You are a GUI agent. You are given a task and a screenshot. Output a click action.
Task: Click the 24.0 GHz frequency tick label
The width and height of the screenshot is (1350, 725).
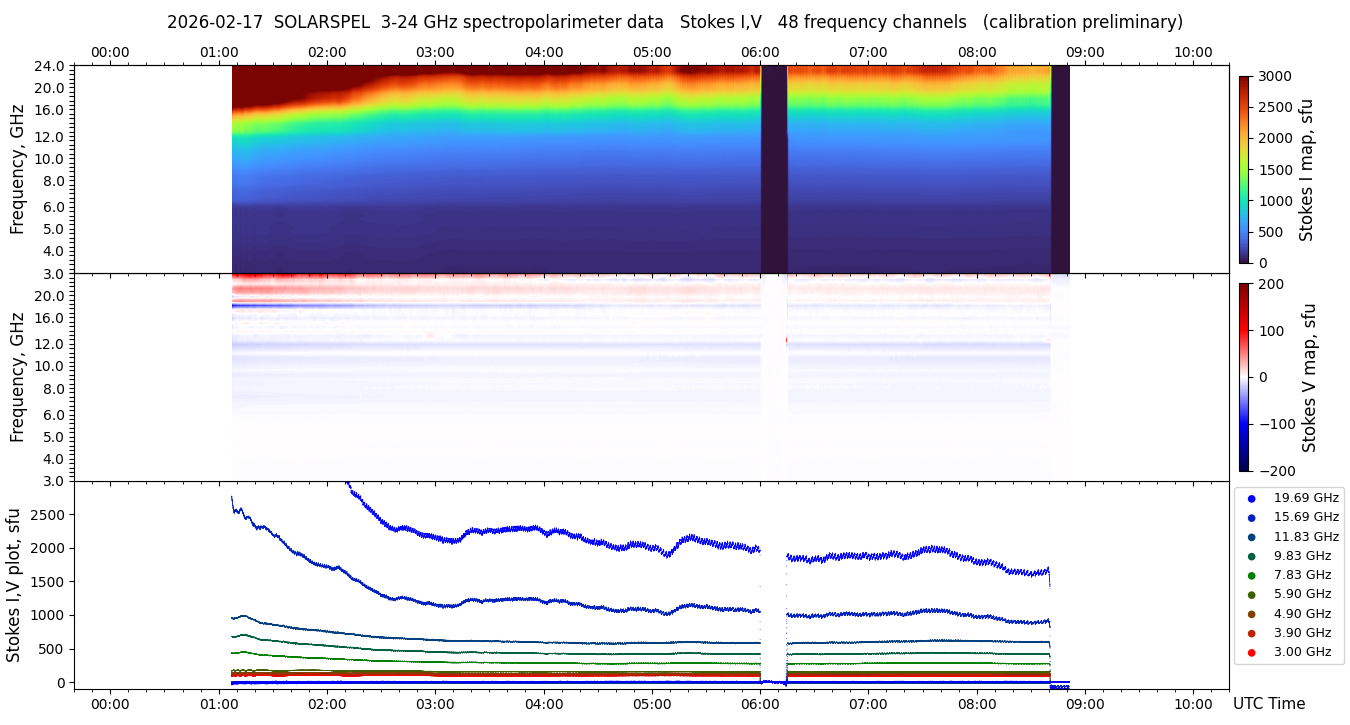[50, 66]
